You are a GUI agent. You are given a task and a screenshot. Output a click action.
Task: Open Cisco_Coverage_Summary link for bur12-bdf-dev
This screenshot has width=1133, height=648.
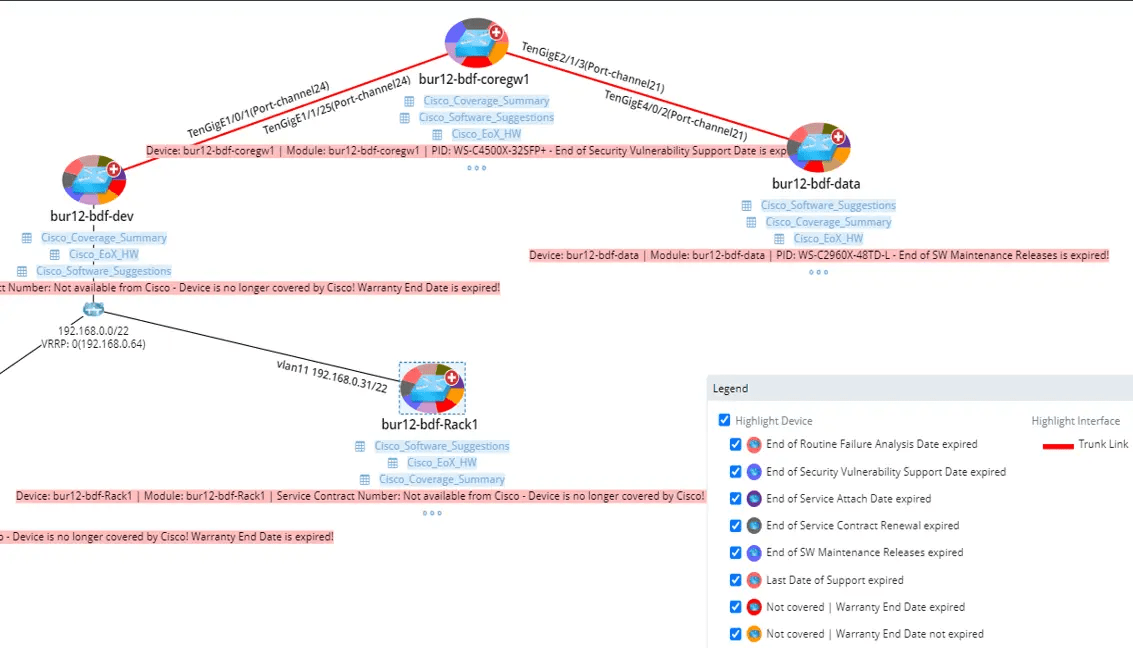pos(104,237)
